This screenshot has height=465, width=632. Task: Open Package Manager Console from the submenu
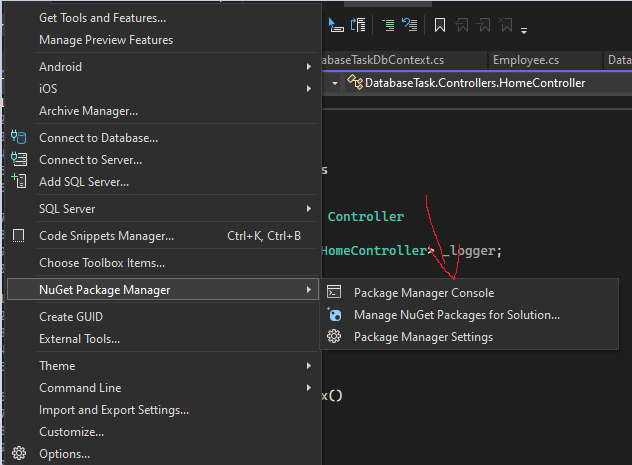point(423,293)
